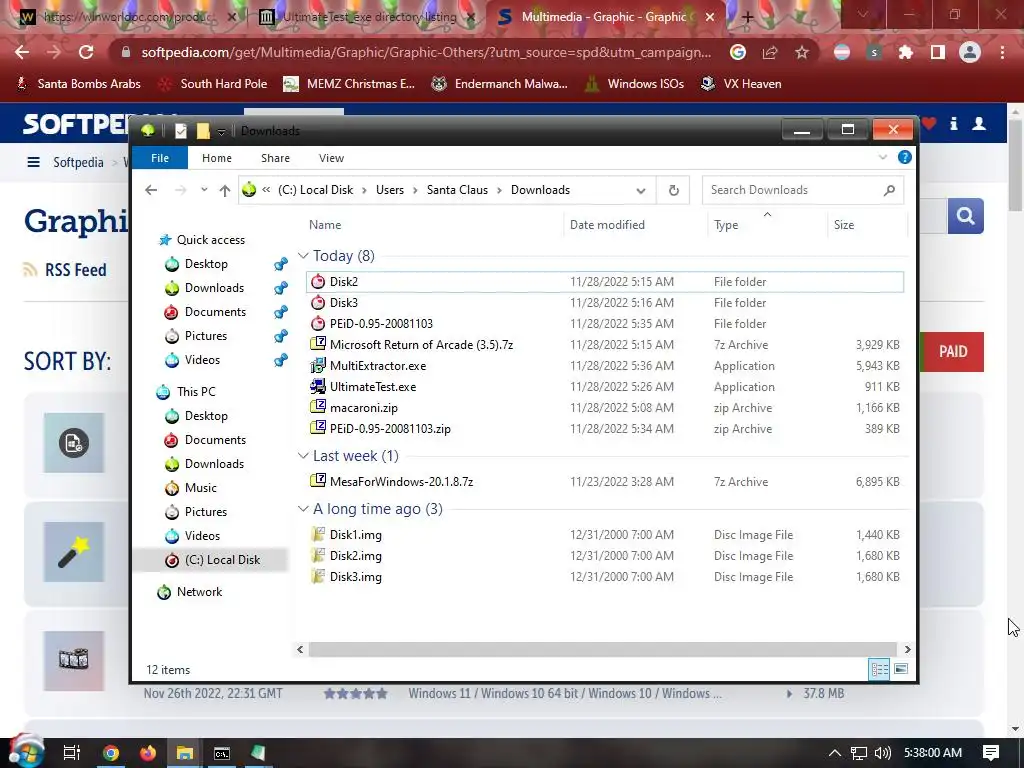Open new Chrome tab with plus
The width and height of the screenshot is (1024, 768).
(748, 17)
